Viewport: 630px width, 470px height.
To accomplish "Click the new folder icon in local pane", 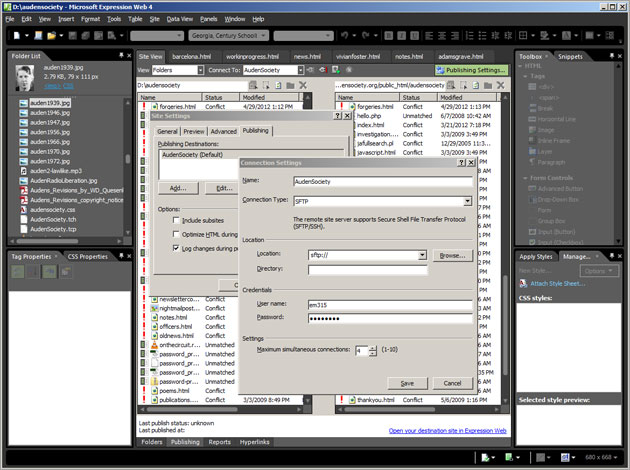I will (x=290, y=85).
